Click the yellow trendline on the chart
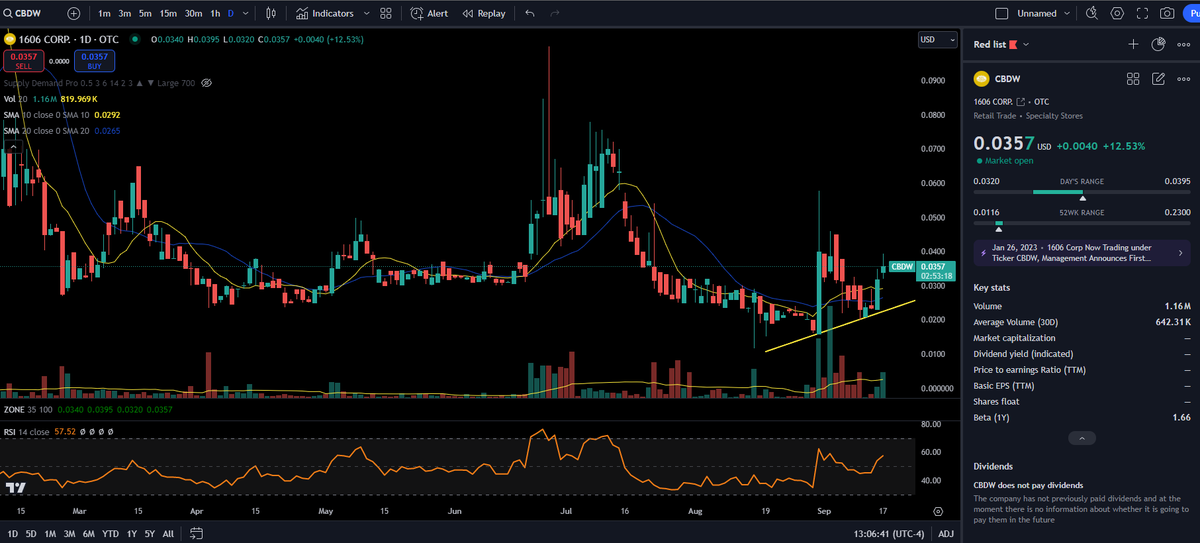Viewport: 1200px width, 543px height. (840, 325)
